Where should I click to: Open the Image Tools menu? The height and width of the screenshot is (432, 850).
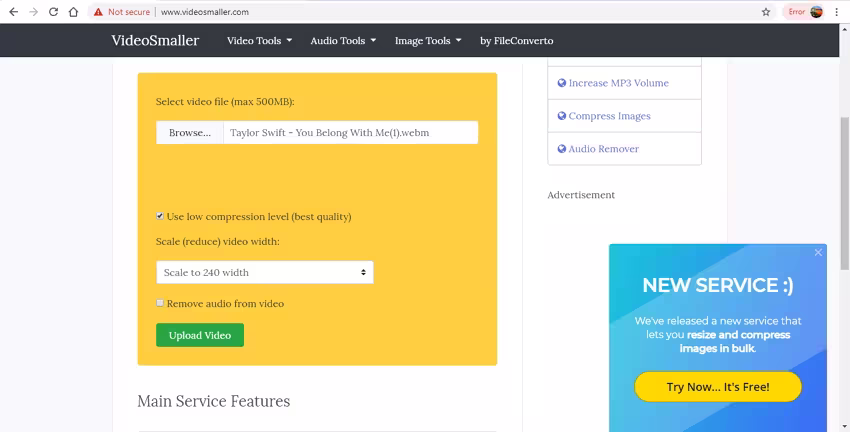[x=428, y=41]
